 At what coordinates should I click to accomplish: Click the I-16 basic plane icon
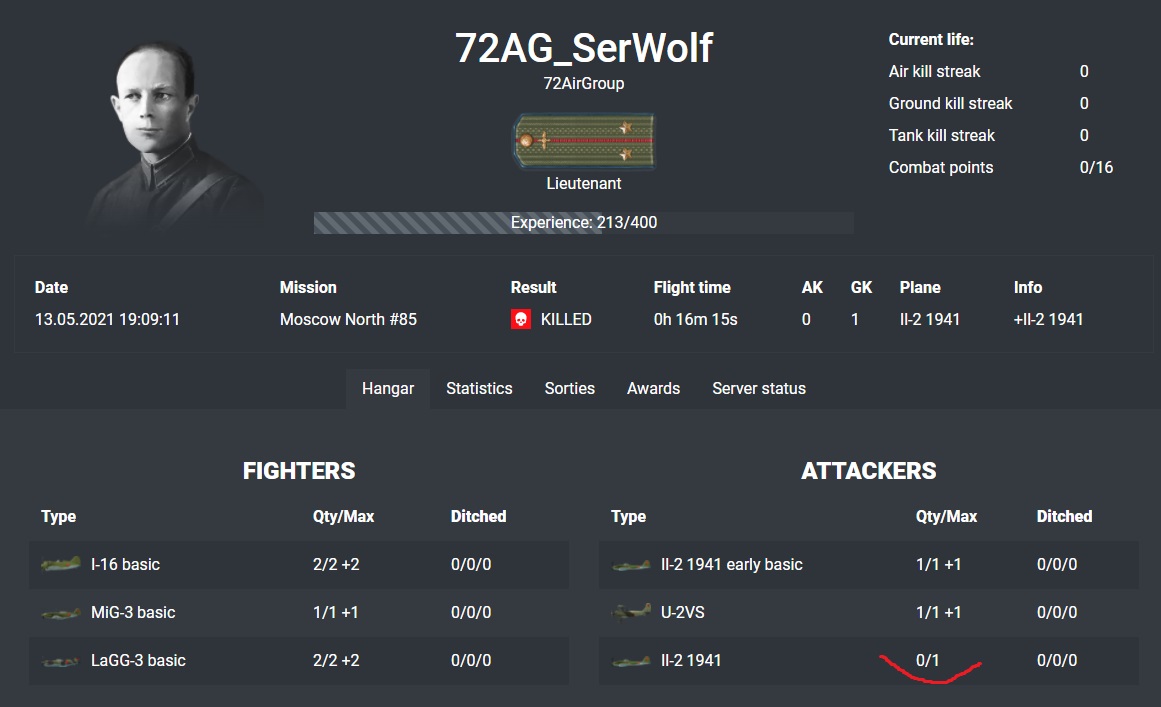(x=61, y=565)
